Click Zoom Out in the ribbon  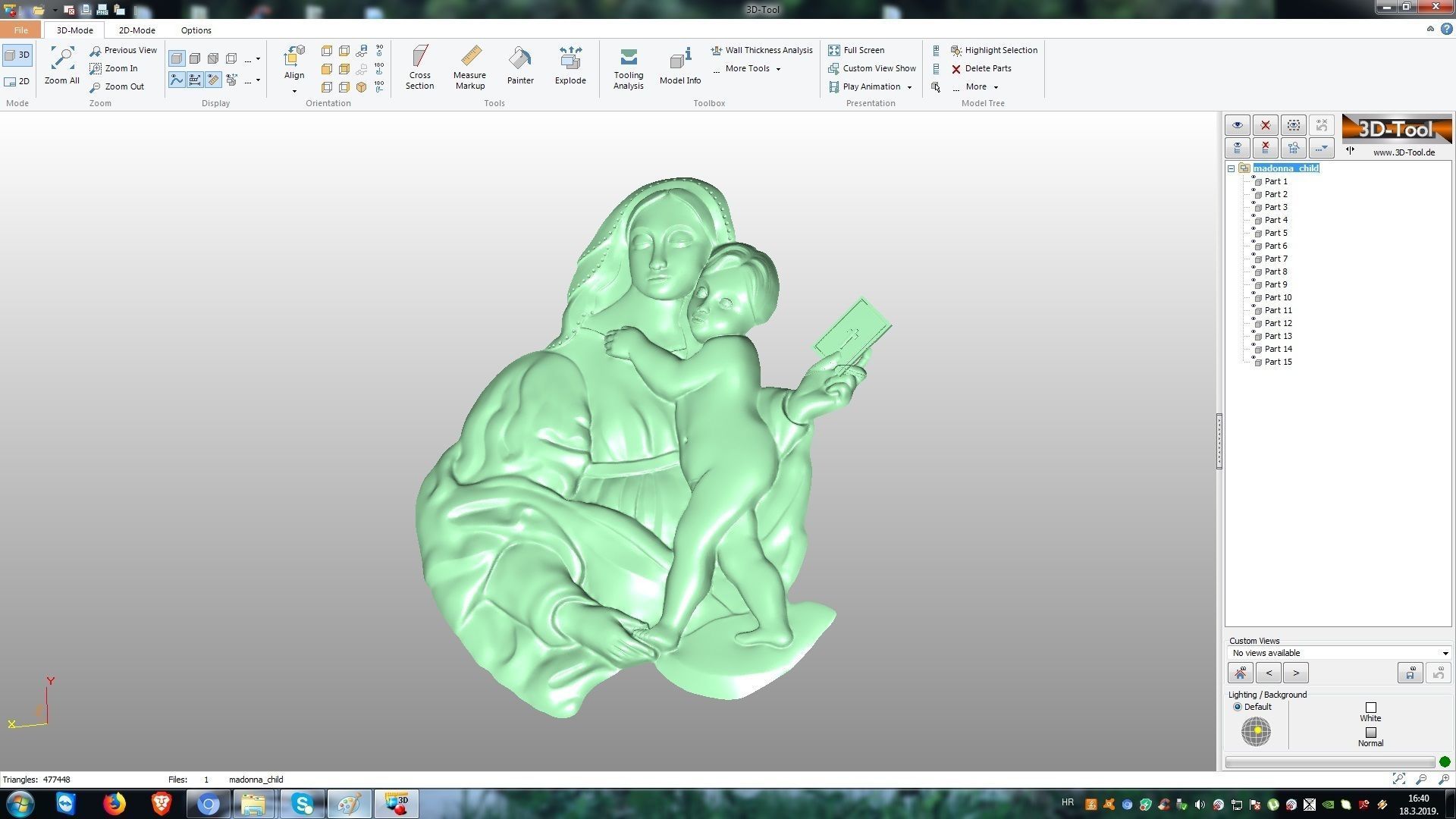(x=117, y=86)
